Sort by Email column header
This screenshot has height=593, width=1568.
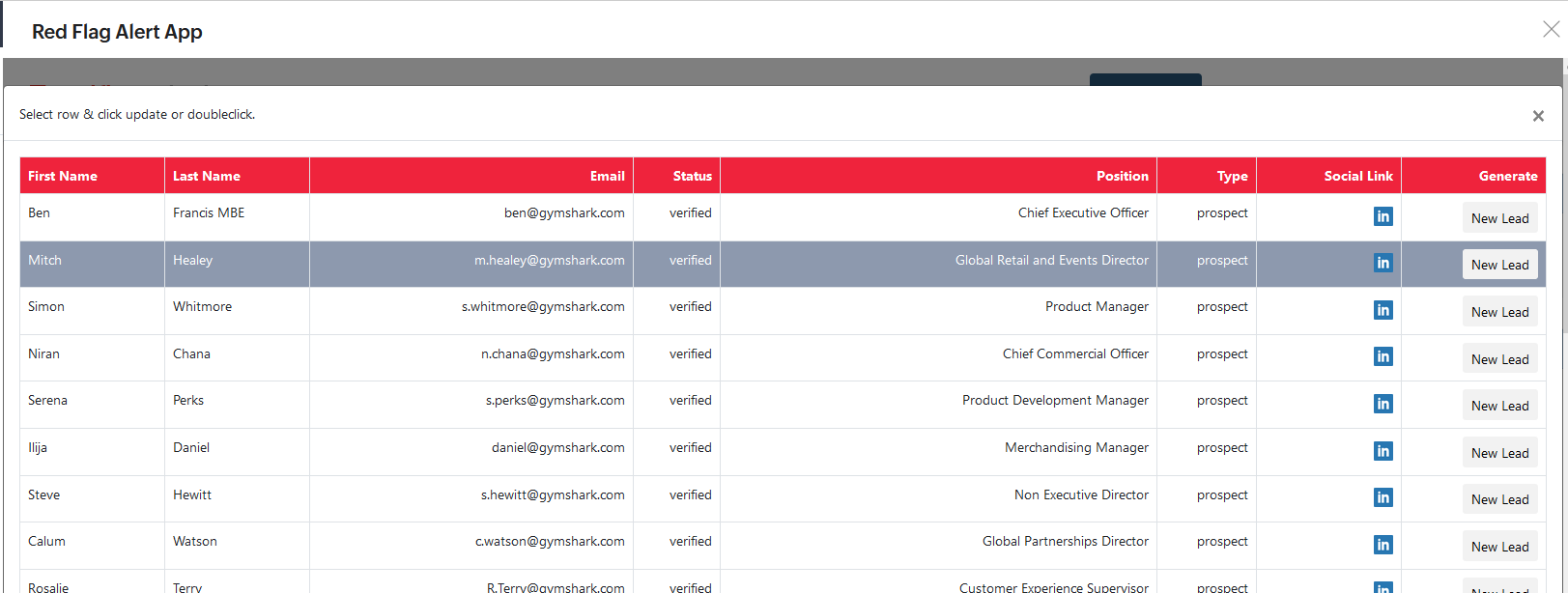click(471, 176)
